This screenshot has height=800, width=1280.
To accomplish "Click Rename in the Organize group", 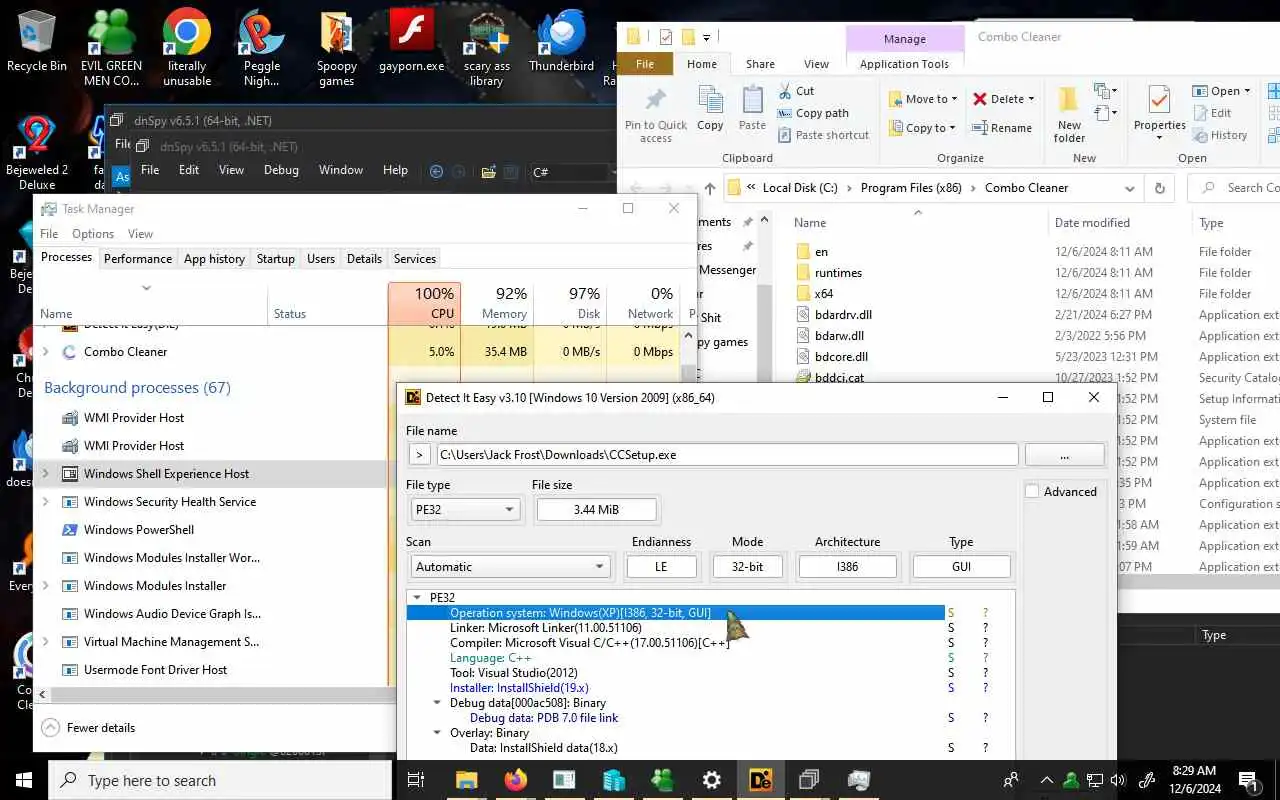I will click(1002, 128).
